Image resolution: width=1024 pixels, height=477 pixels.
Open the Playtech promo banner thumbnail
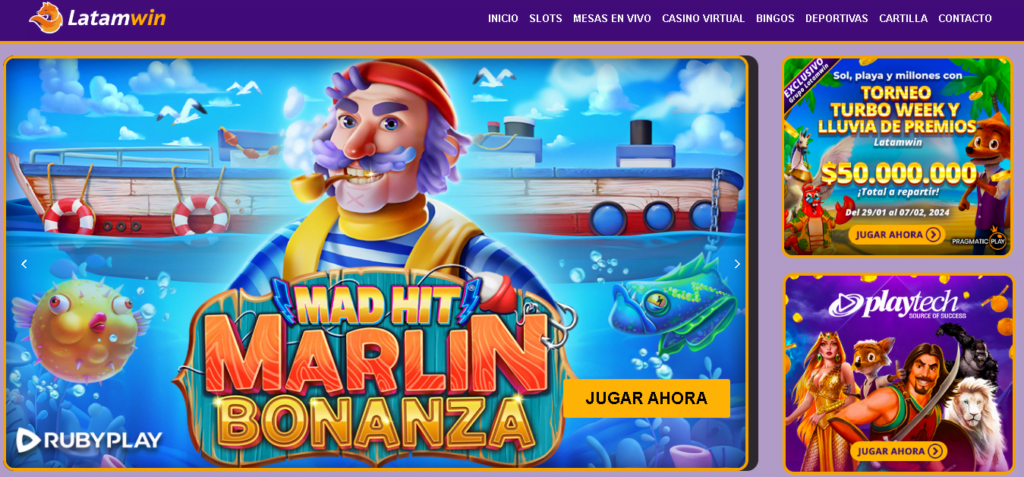coord(899,373)
